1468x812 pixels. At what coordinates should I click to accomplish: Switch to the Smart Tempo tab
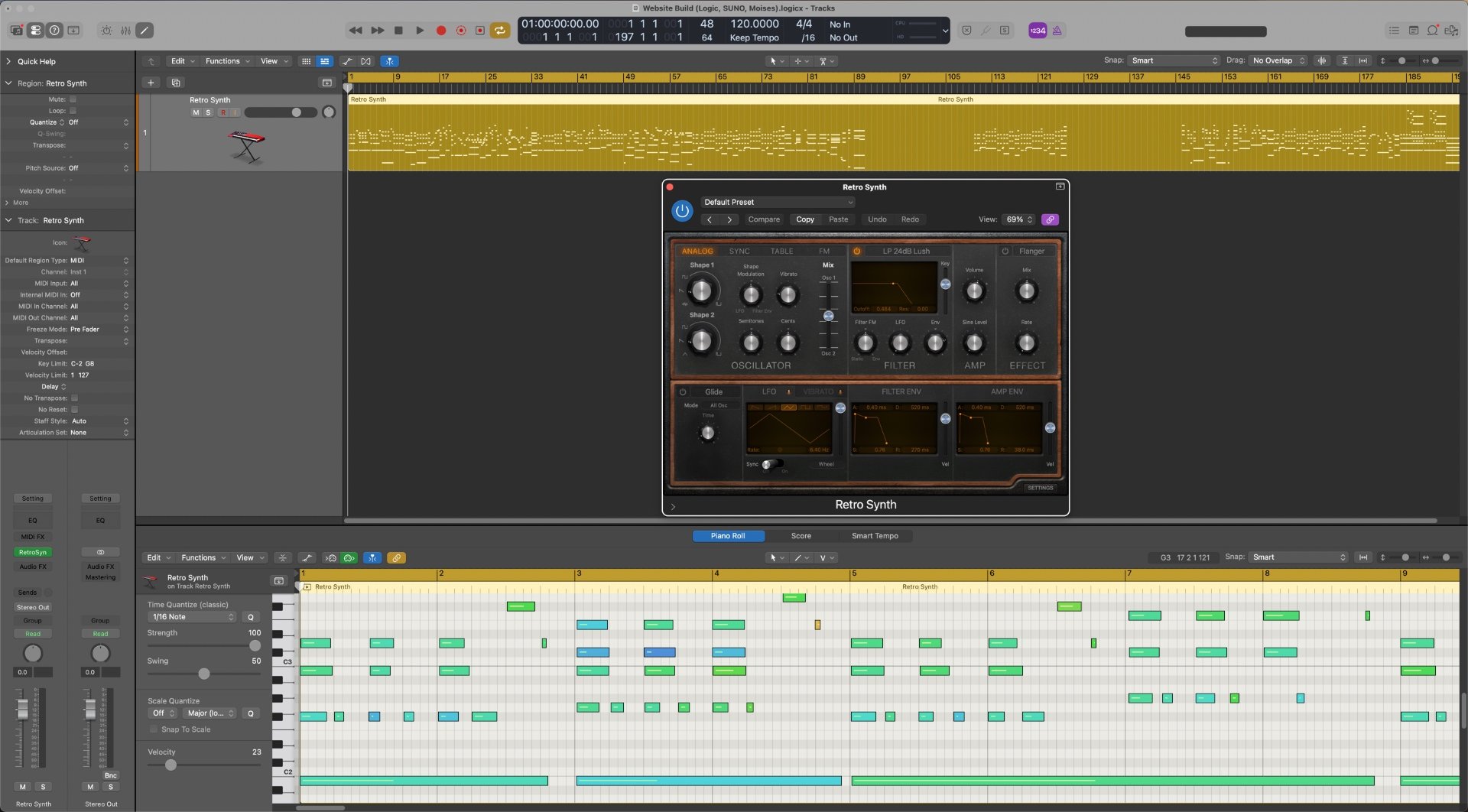(x=875, y=536)
